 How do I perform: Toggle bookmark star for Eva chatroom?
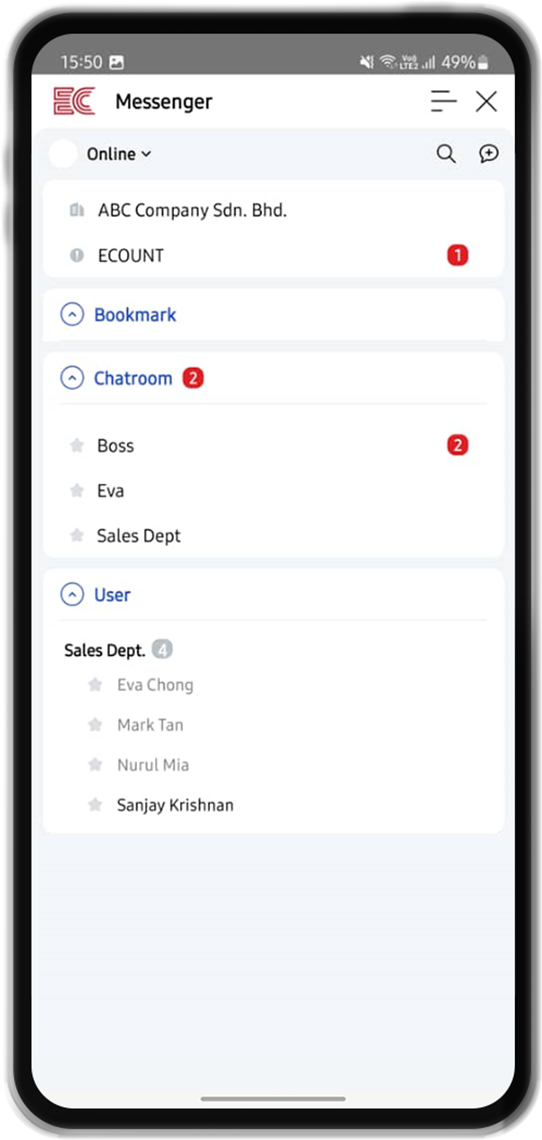[x=76, y=490]
